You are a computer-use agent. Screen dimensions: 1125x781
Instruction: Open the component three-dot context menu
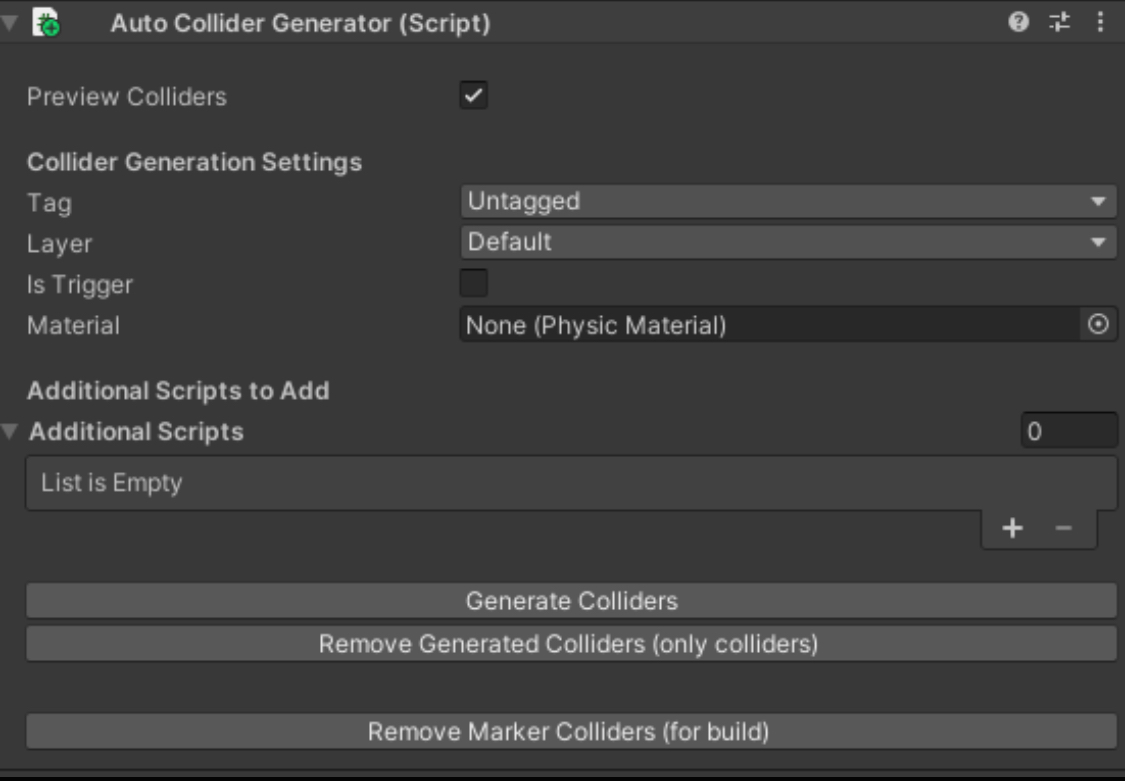click(x=1100, y=22)
